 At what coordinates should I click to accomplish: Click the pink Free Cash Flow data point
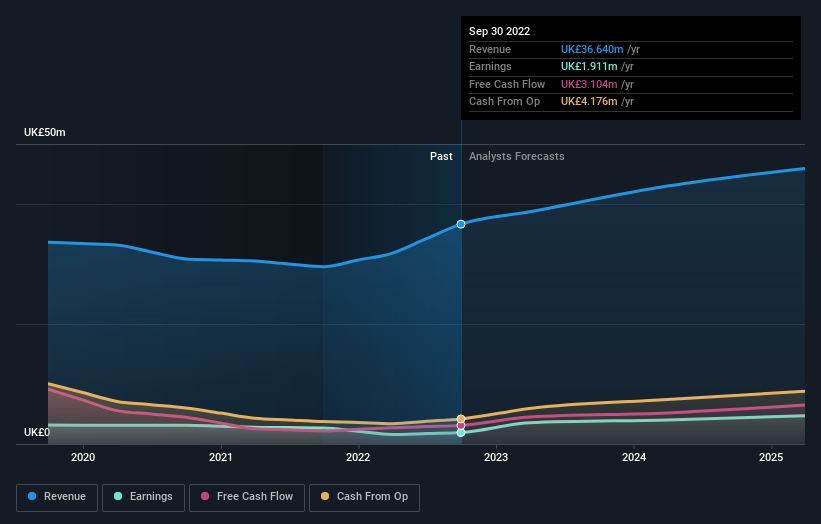461,426
